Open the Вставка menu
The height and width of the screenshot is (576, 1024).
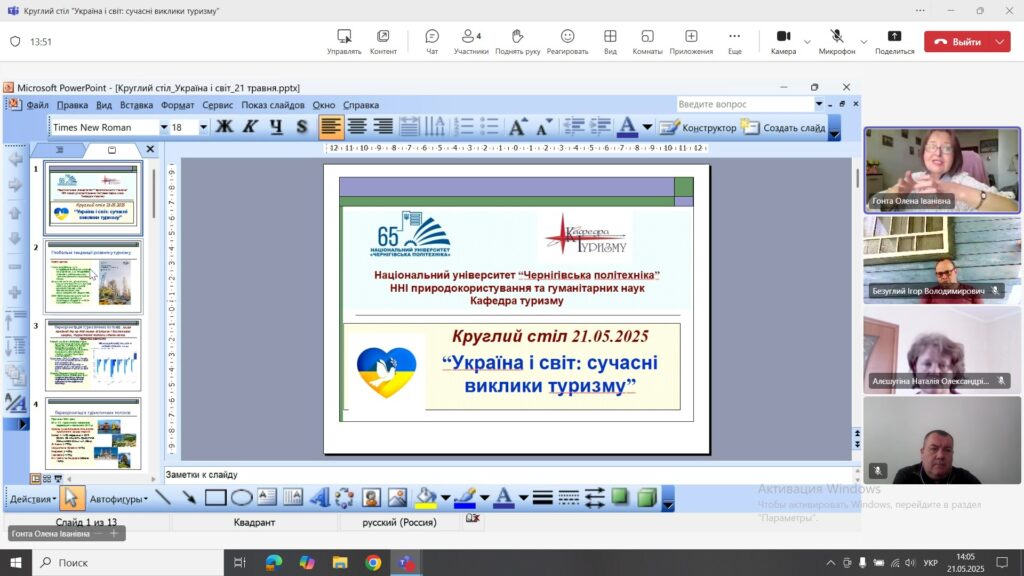point(136,105)
